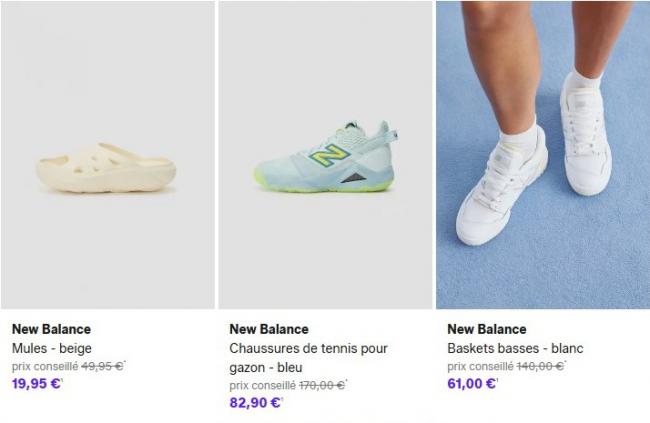Click the 19,95 € sale price
Screen dimensions: 650x423
pyautogui.click(x=37, y=383)
